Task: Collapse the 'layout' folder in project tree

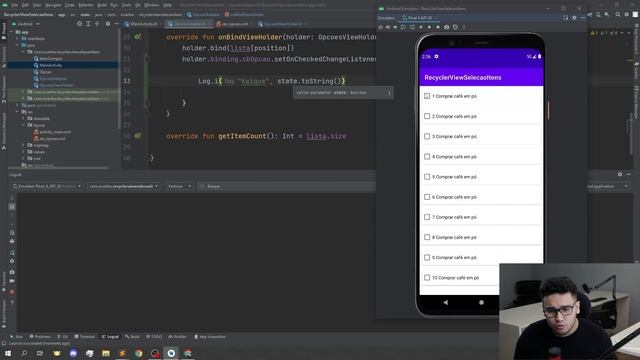Action: click(x=24, y=125)
